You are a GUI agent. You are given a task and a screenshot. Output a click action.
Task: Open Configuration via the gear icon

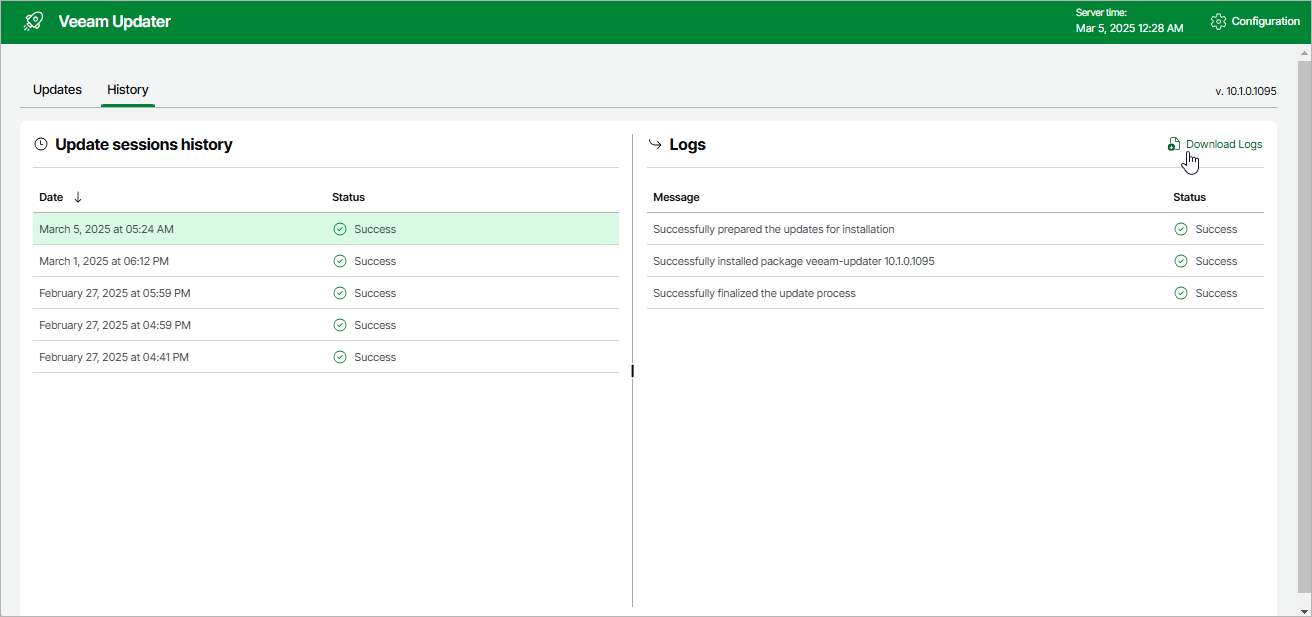coord(1218,21)
